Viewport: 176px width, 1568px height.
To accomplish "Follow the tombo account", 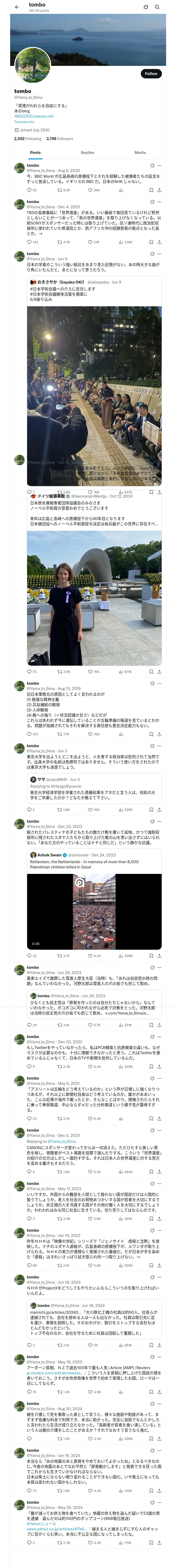I will click(x=151, y=74).
